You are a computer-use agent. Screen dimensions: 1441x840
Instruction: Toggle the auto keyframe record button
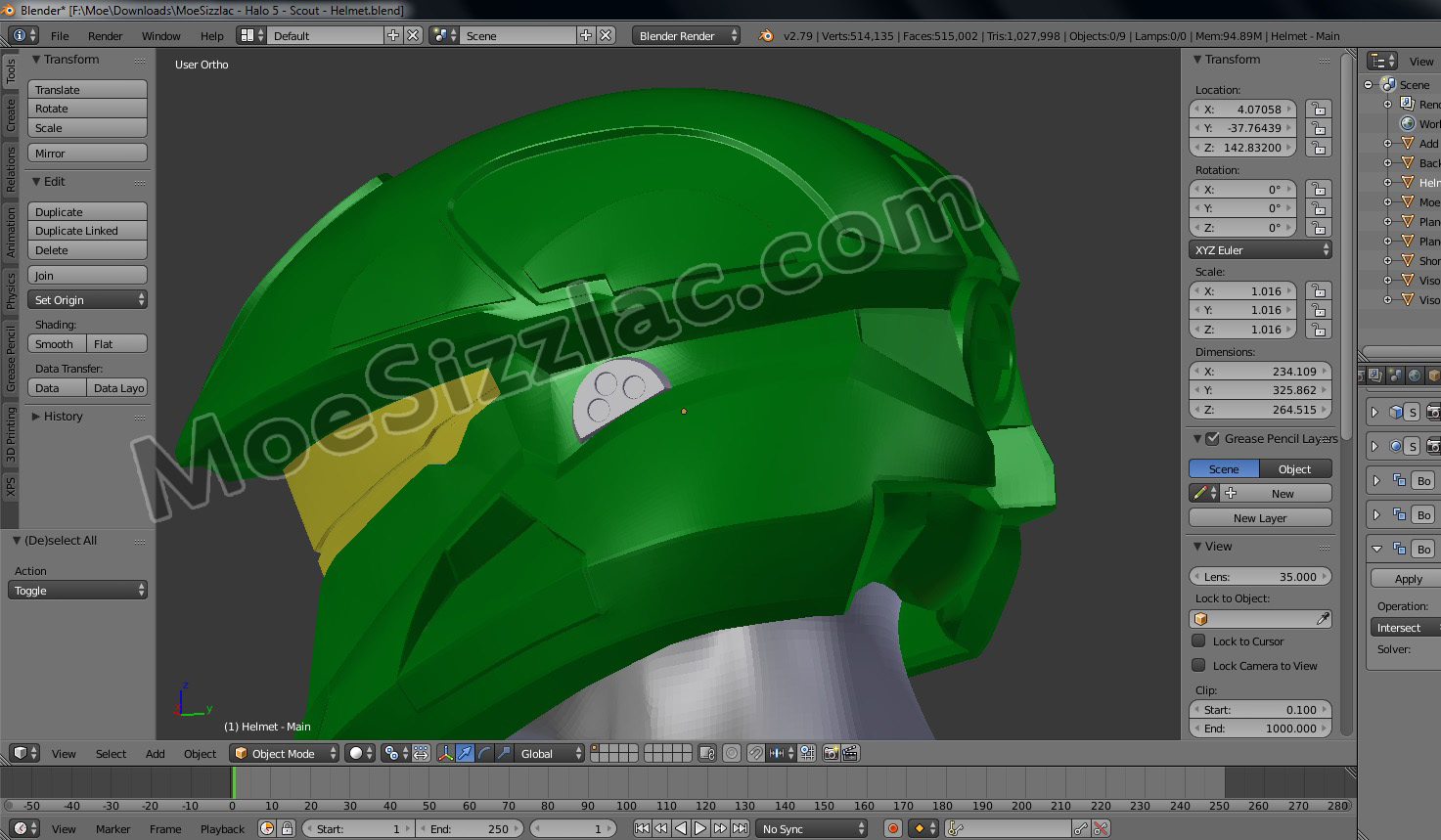[x=892, y=828]
